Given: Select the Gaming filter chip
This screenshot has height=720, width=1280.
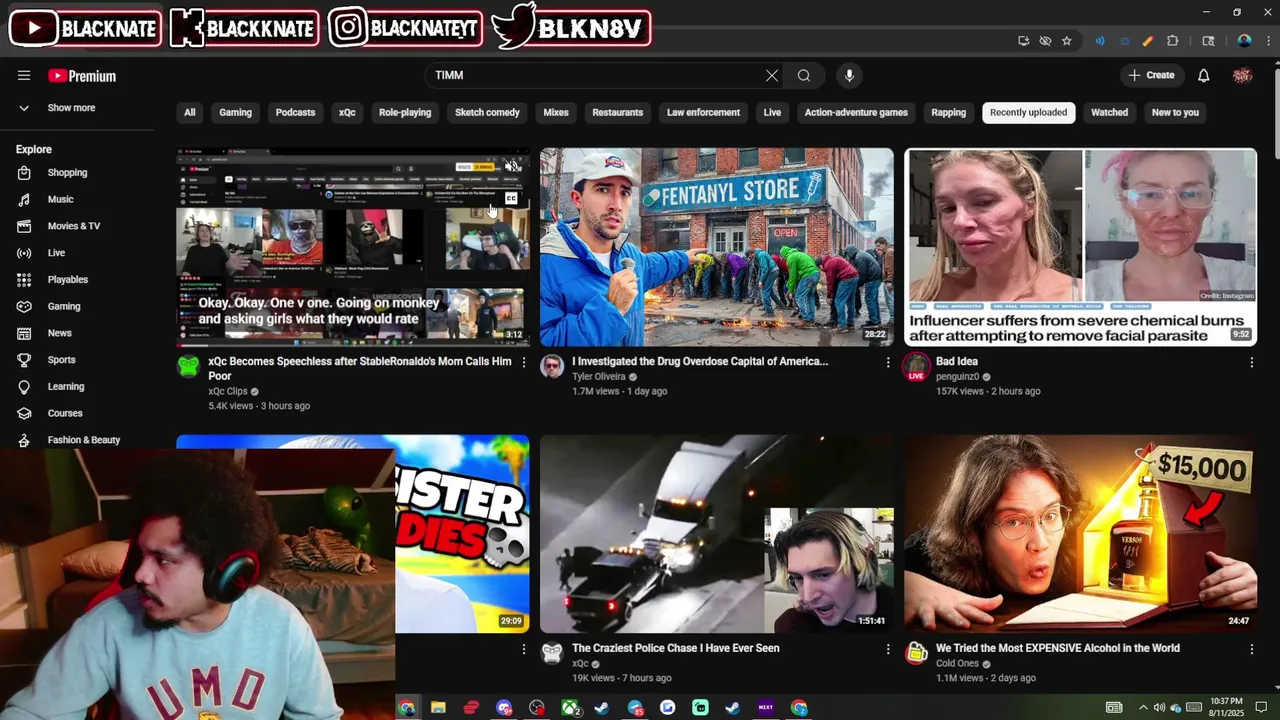Looking at the screenshot, I should 236,113.
